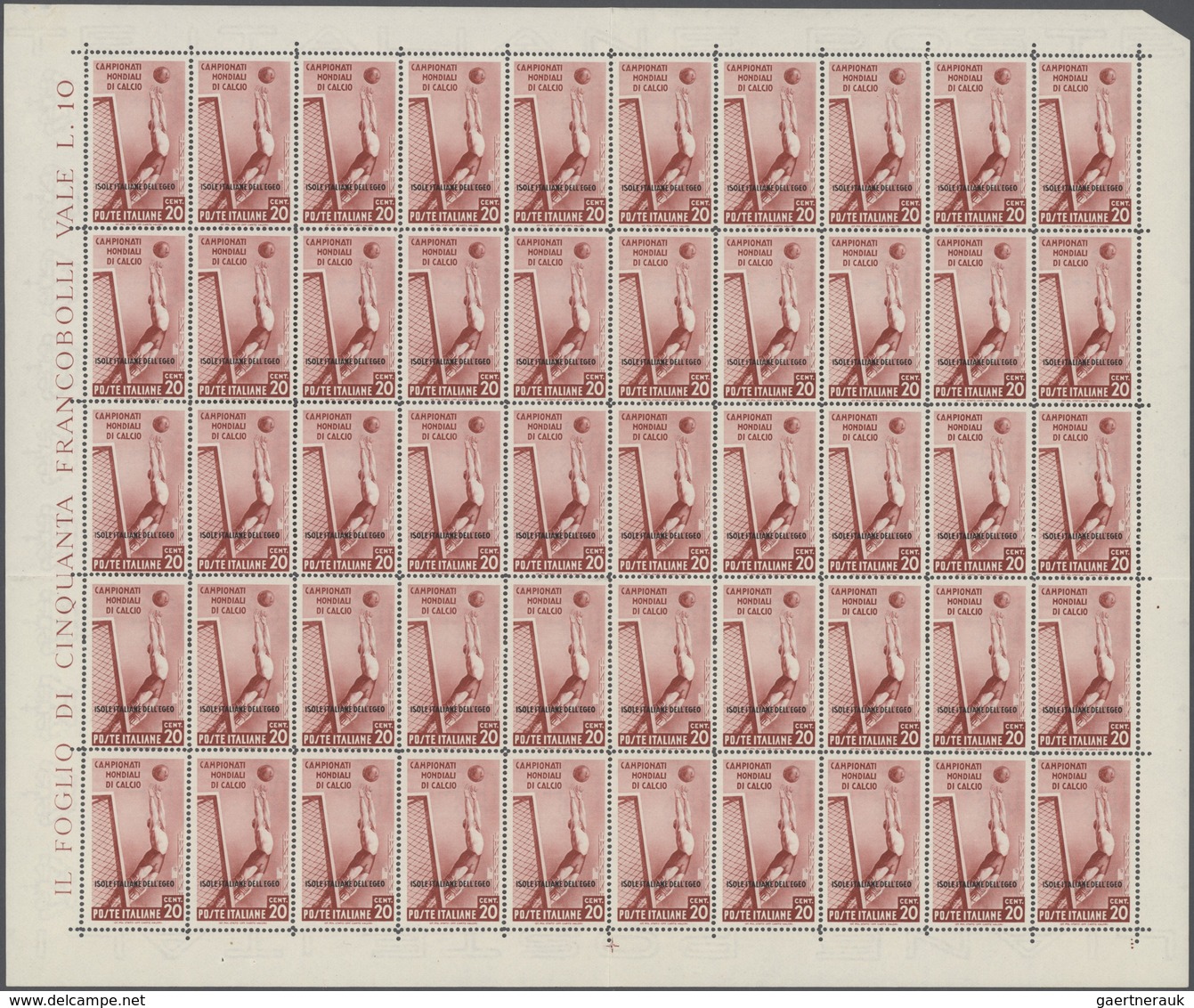The width and height of the screenshot is (1194, 1008).
Task: Select the stamp in the bottom-right corner of the sheet
Action: click(1084, 841)
